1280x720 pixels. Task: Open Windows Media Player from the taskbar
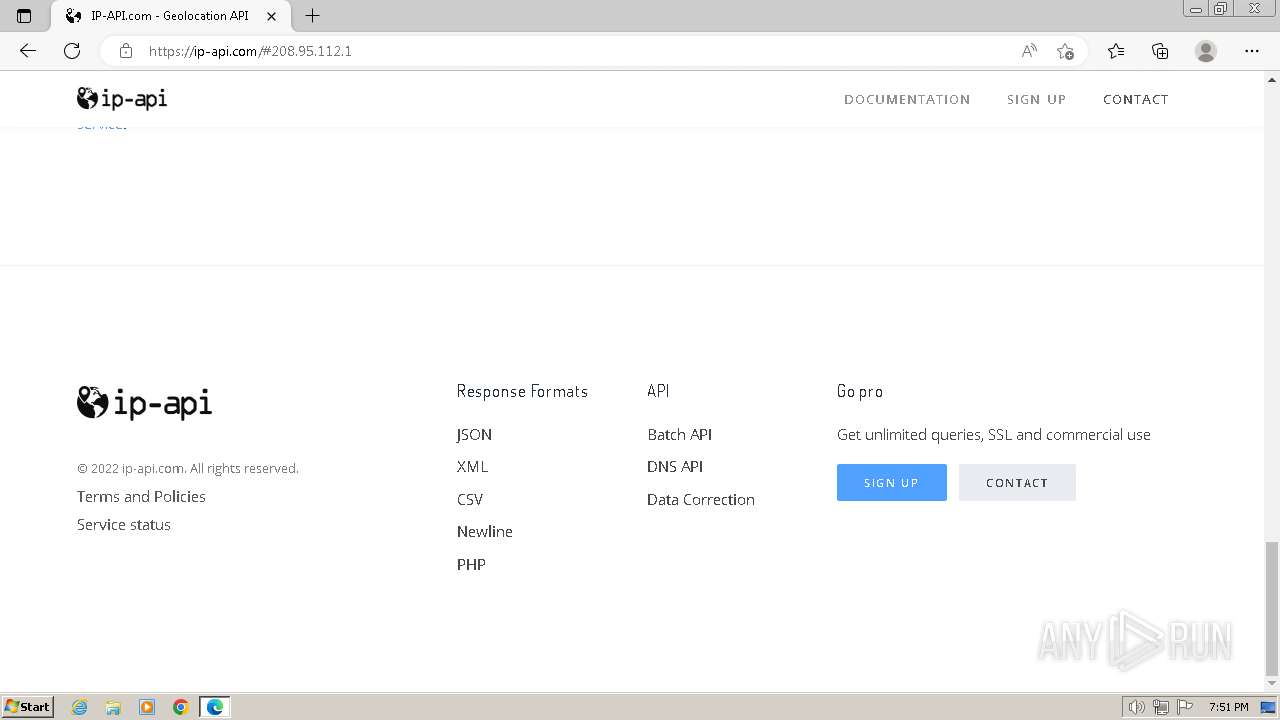coord(147,707)
